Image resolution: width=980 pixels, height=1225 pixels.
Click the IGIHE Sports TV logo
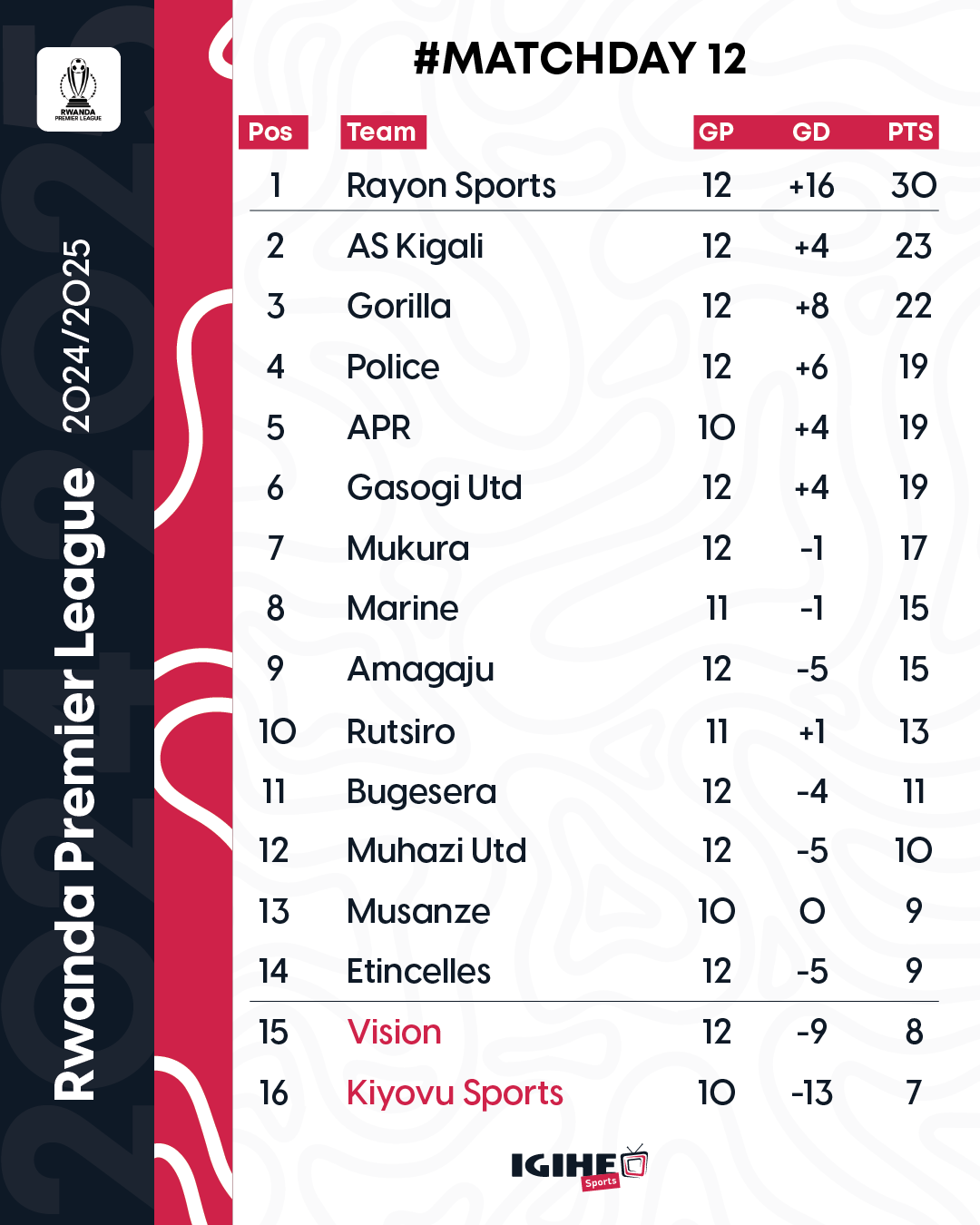point(579,1167)
